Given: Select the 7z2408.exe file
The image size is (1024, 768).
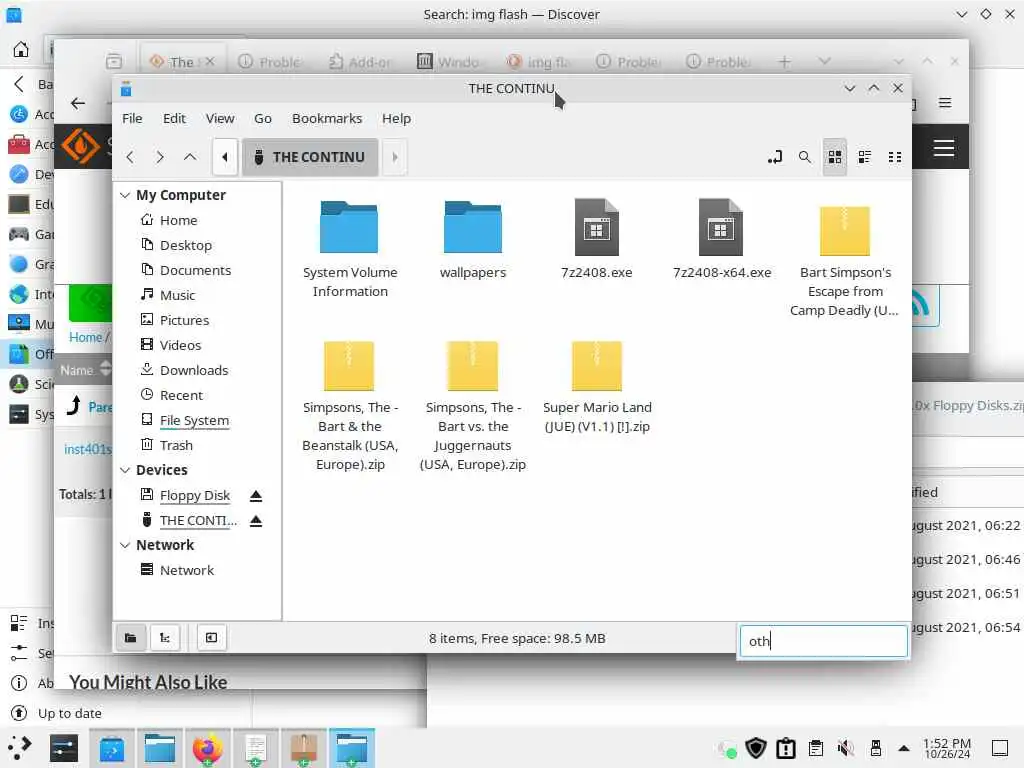Looking at the screenshot, I should coord(596,240).
